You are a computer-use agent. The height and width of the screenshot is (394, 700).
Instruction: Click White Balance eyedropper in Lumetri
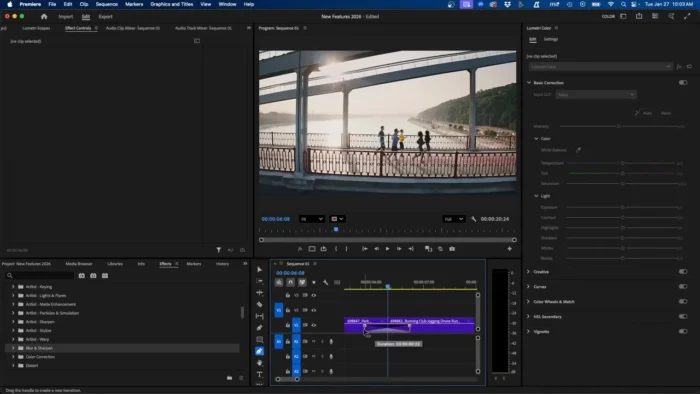coord(579,150)
